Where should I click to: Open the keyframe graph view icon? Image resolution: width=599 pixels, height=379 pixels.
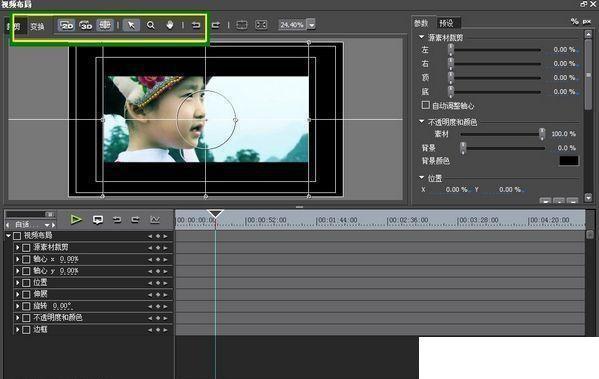pyautogui.click(x=155, y=220)
